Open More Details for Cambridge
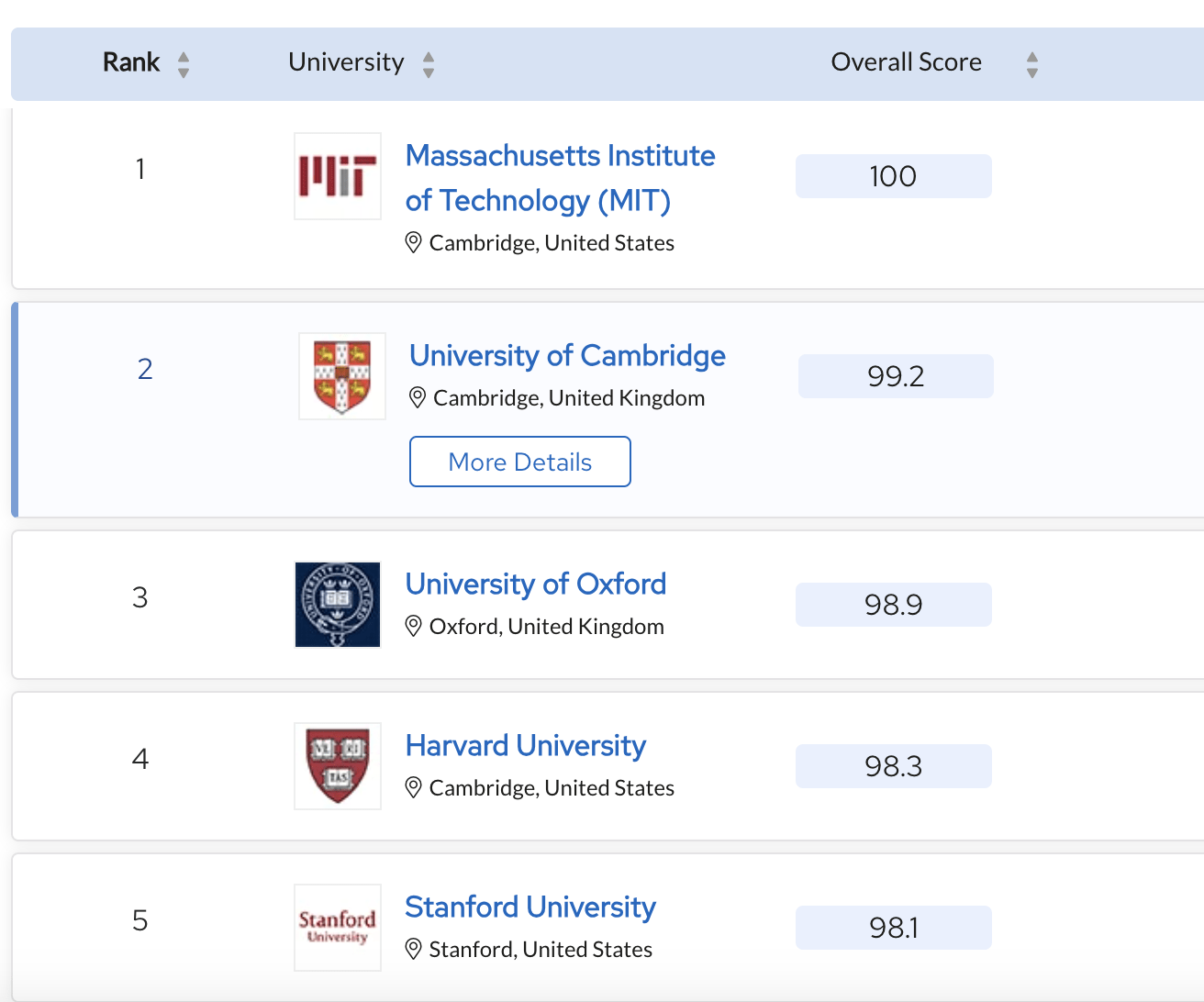This screenshot has height=1002, width=1204. [x=519, y=462]
